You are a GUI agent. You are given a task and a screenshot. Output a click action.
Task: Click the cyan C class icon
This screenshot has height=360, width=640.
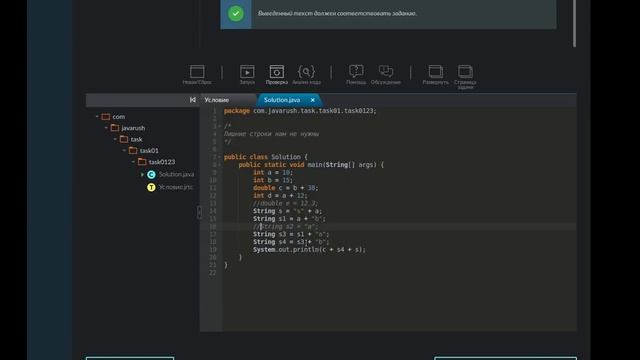(151, 175)
